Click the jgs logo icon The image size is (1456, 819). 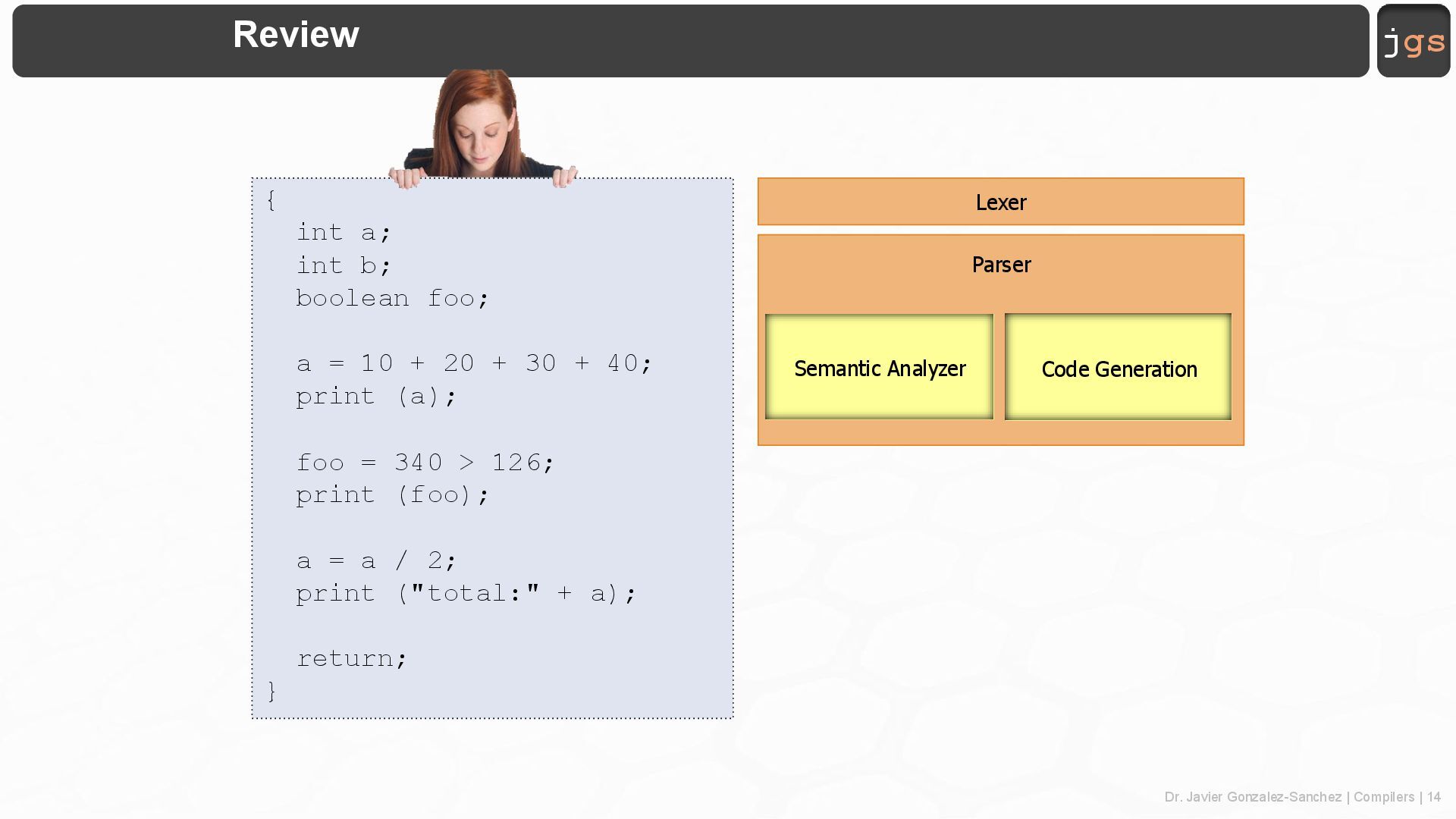[x=1414, y=41]
